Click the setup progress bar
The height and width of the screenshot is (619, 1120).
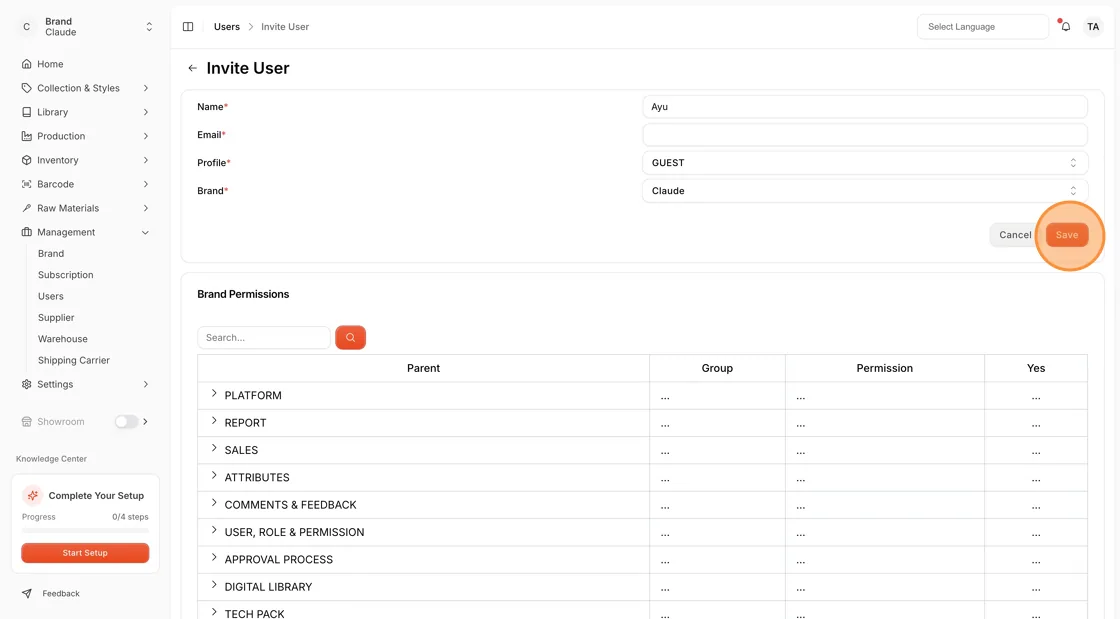(x=85, y=530)
